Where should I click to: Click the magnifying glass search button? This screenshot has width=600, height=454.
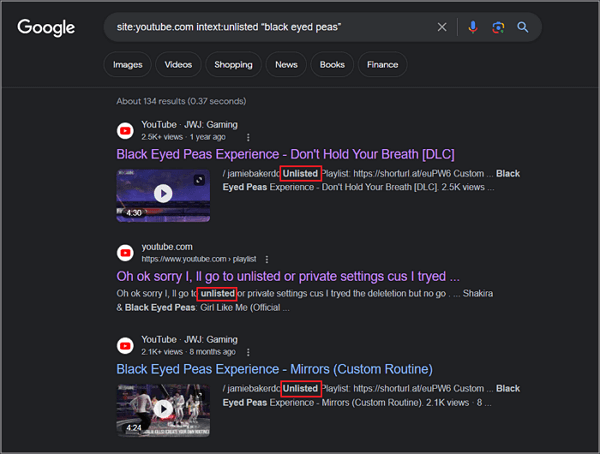click(522, 27)
